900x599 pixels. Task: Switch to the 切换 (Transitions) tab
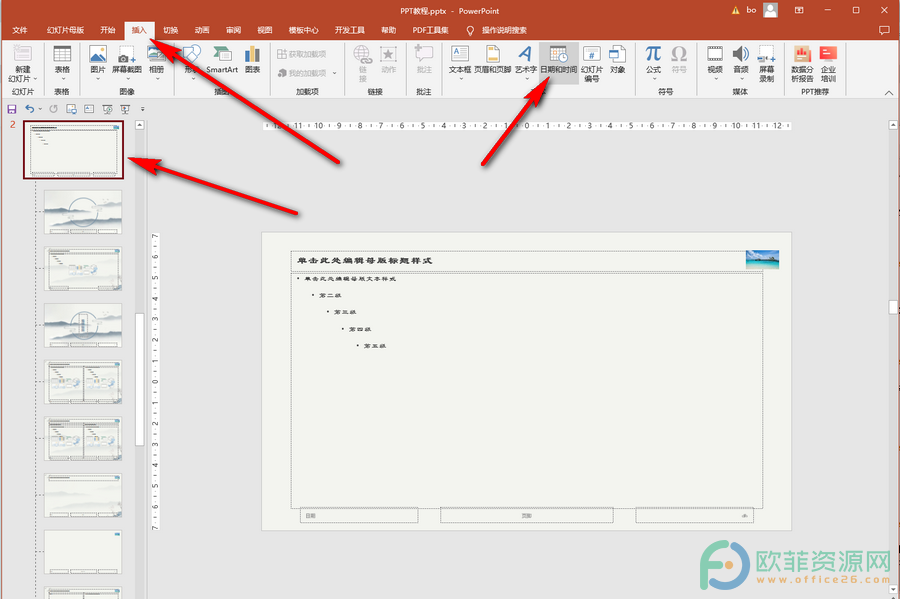pyautogui.click(x=170, y=30)
